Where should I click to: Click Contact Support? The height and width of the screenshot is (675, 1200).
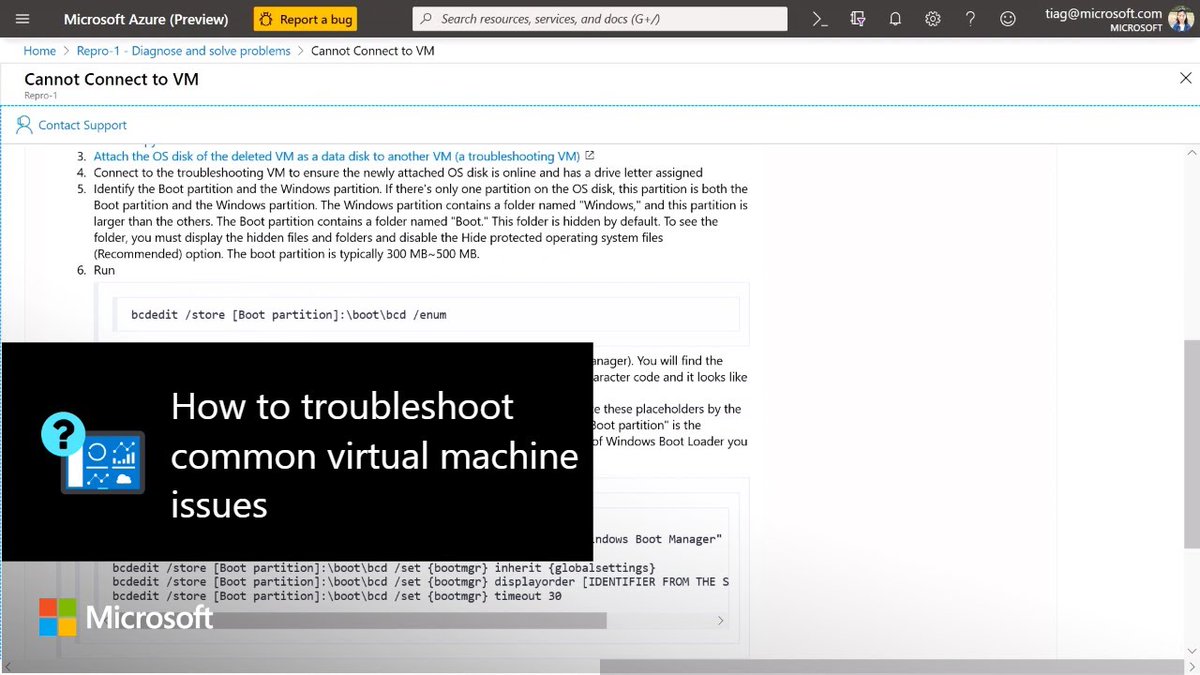tap(82, 125)
